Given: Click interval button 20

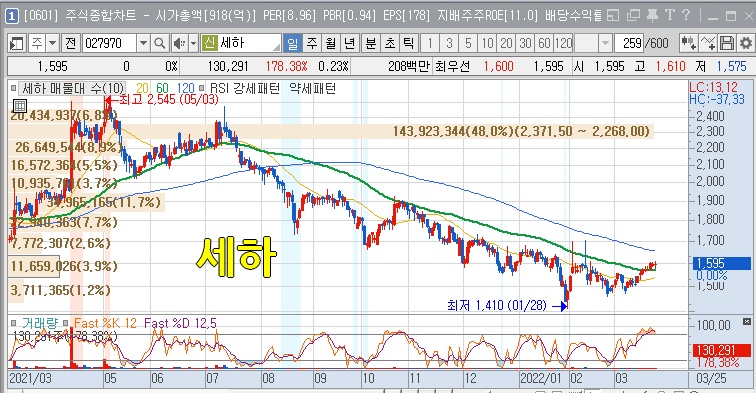Looking at the screenshot, I should coord(506,43).
